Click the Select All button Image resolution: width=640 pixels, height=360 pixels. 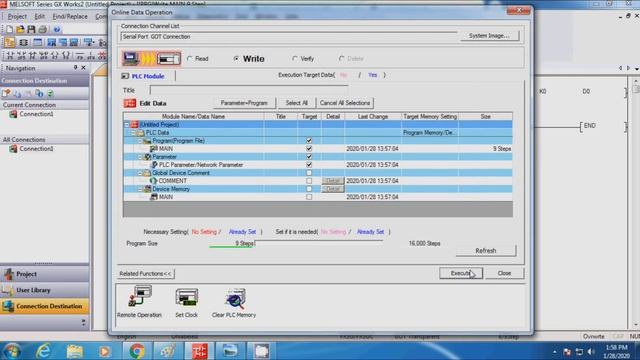pyautogui.click(x=296, y=103)
